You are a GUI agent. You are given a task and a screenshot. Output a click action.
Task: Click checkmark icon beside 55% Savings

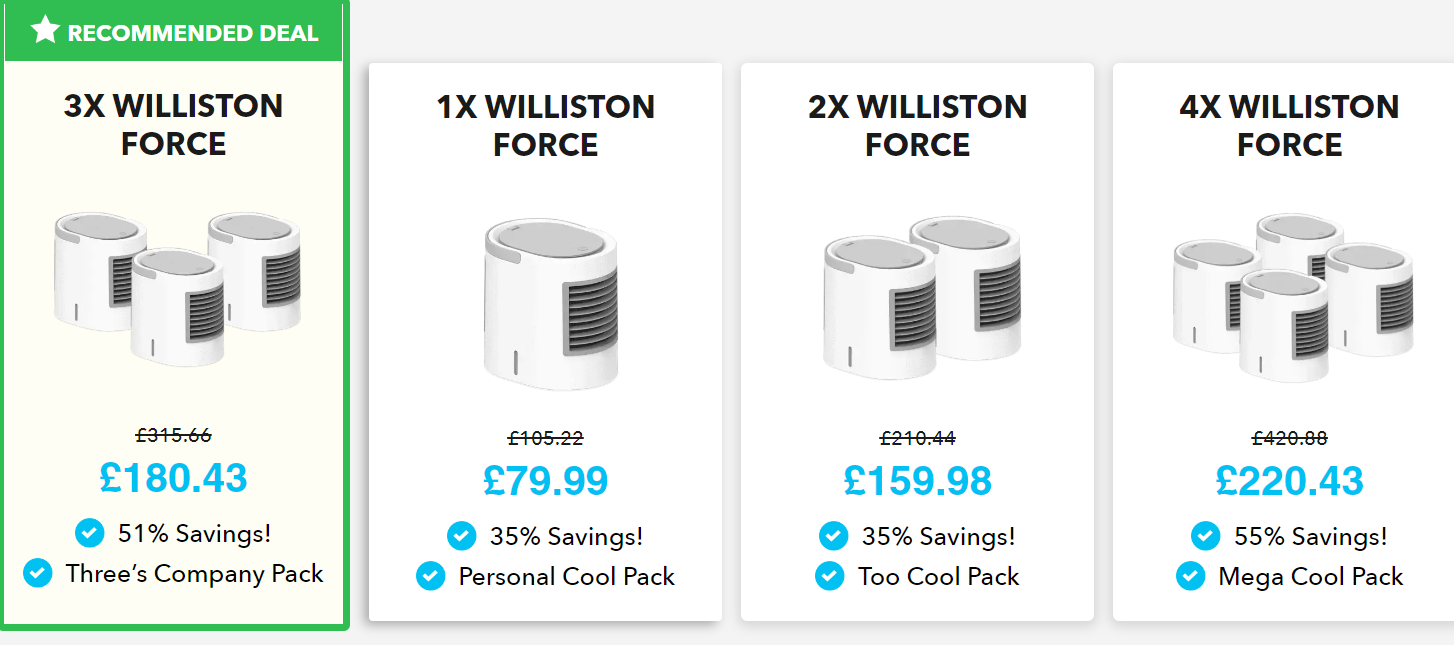click(x=1206, y=536)
